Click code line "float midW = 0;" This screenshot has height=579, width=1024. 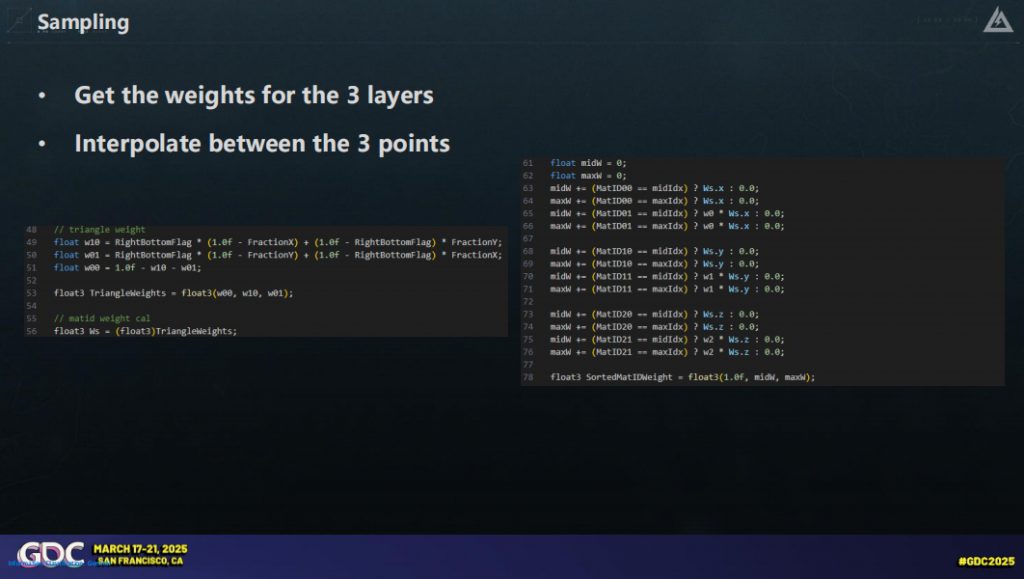(588, 163)
